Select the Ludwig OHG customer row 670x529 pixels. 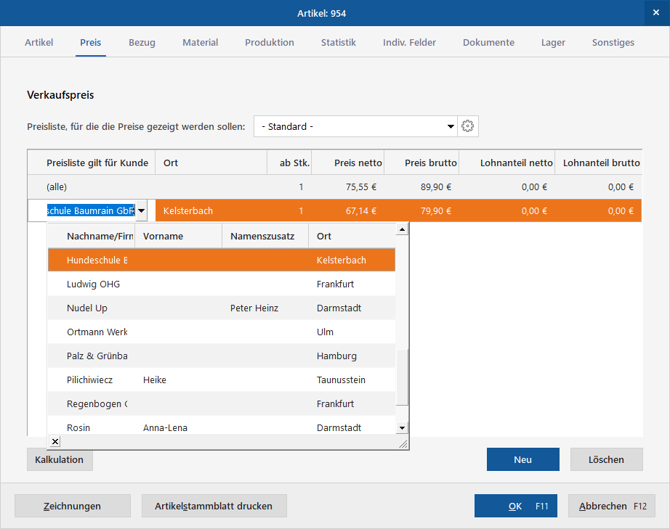[x=221, y=284]
